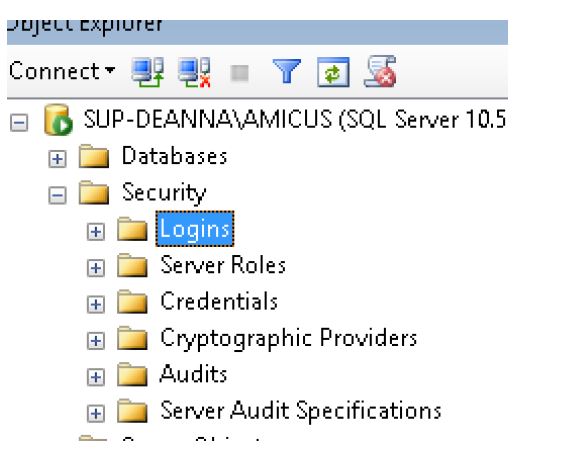Select the Databases tree item
The image size is (570, 450).
174,156
